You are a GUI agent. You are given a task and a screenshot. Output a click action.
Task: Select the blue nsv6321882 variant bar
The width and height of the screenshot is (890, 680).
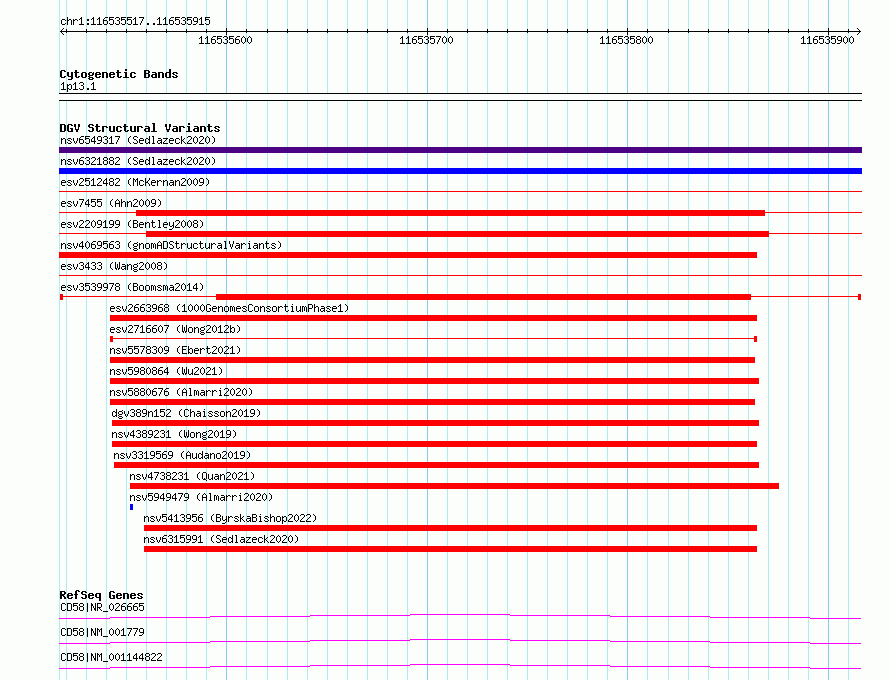tap(460, 171)
